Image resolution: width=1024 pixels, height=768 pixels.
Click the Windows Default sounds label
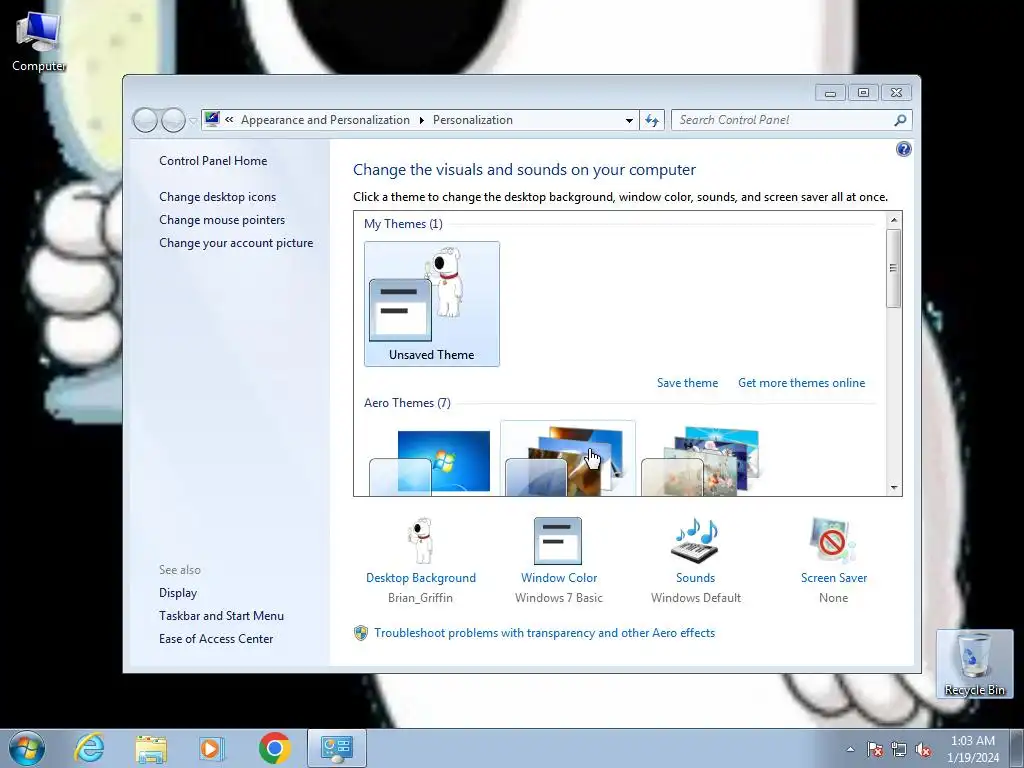tap(696, 598)
